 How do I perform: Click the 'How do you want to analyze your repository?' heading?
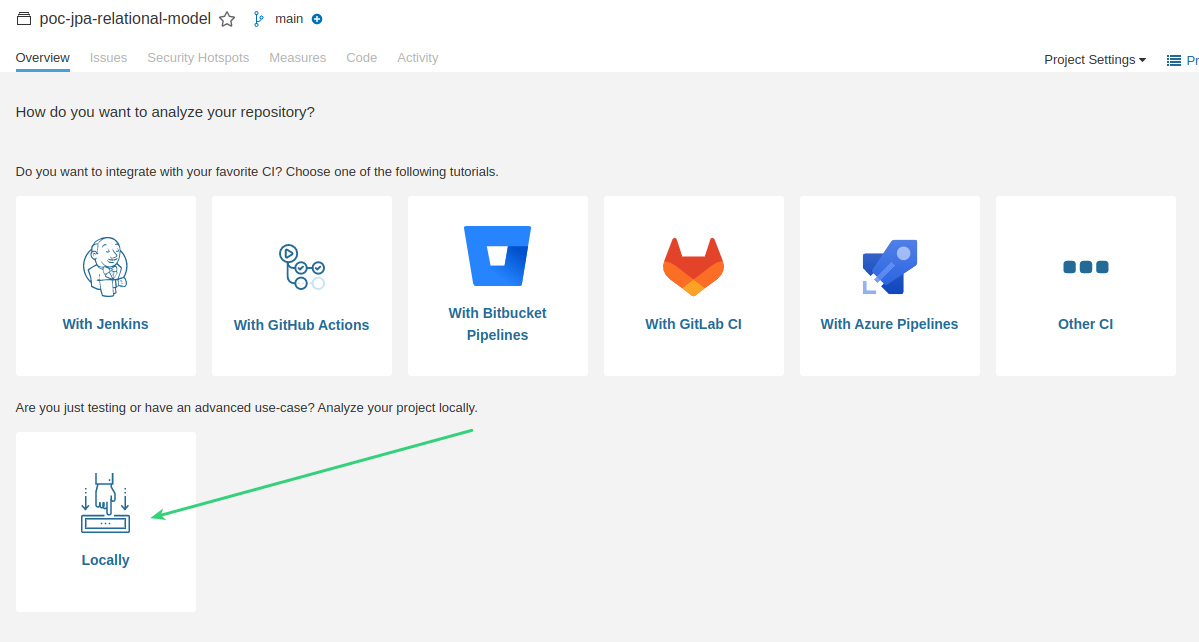(165, 112)
